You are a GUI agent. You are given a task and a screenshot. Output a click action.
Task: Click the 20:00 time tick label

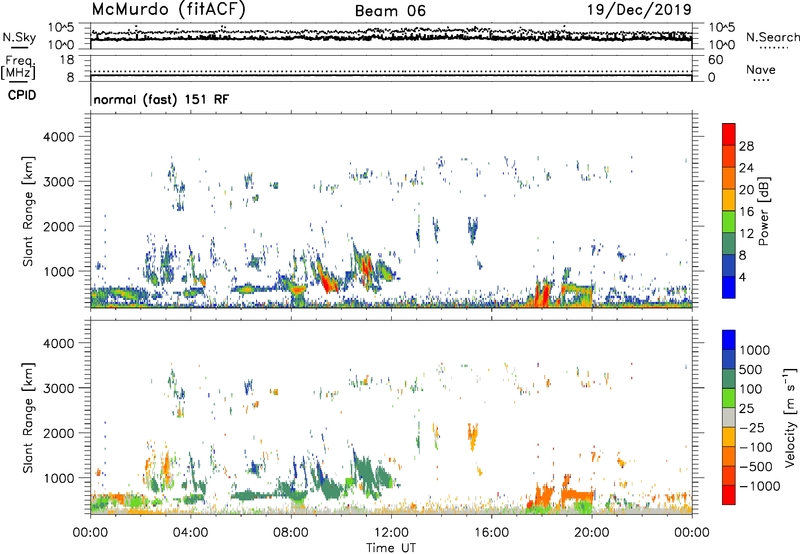coord(592,533)
